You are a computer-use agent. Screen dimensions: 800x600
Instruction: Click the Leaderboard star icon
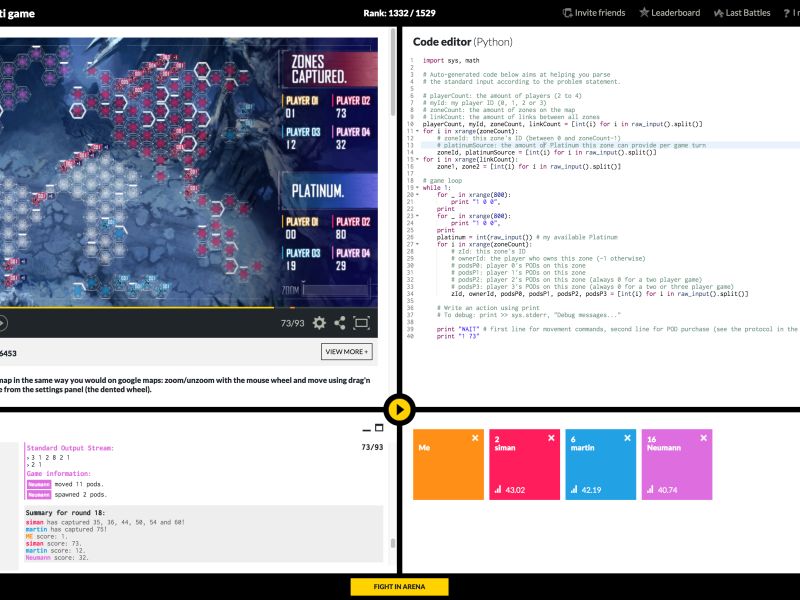tap(644, 12)
